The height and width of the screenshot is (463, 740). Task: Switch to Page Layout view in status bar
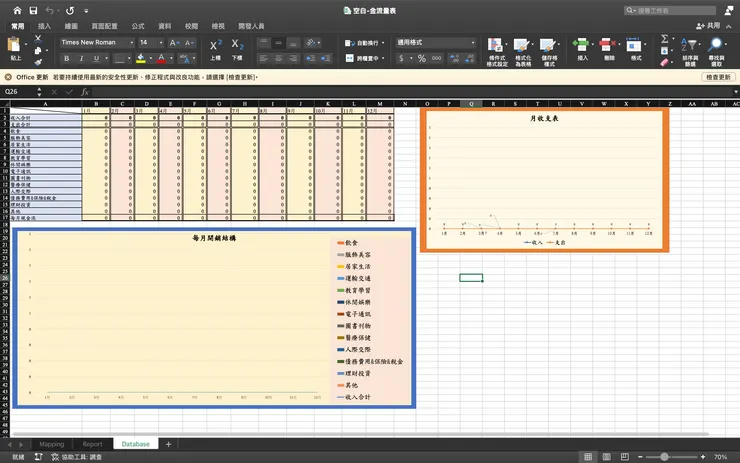609,456
